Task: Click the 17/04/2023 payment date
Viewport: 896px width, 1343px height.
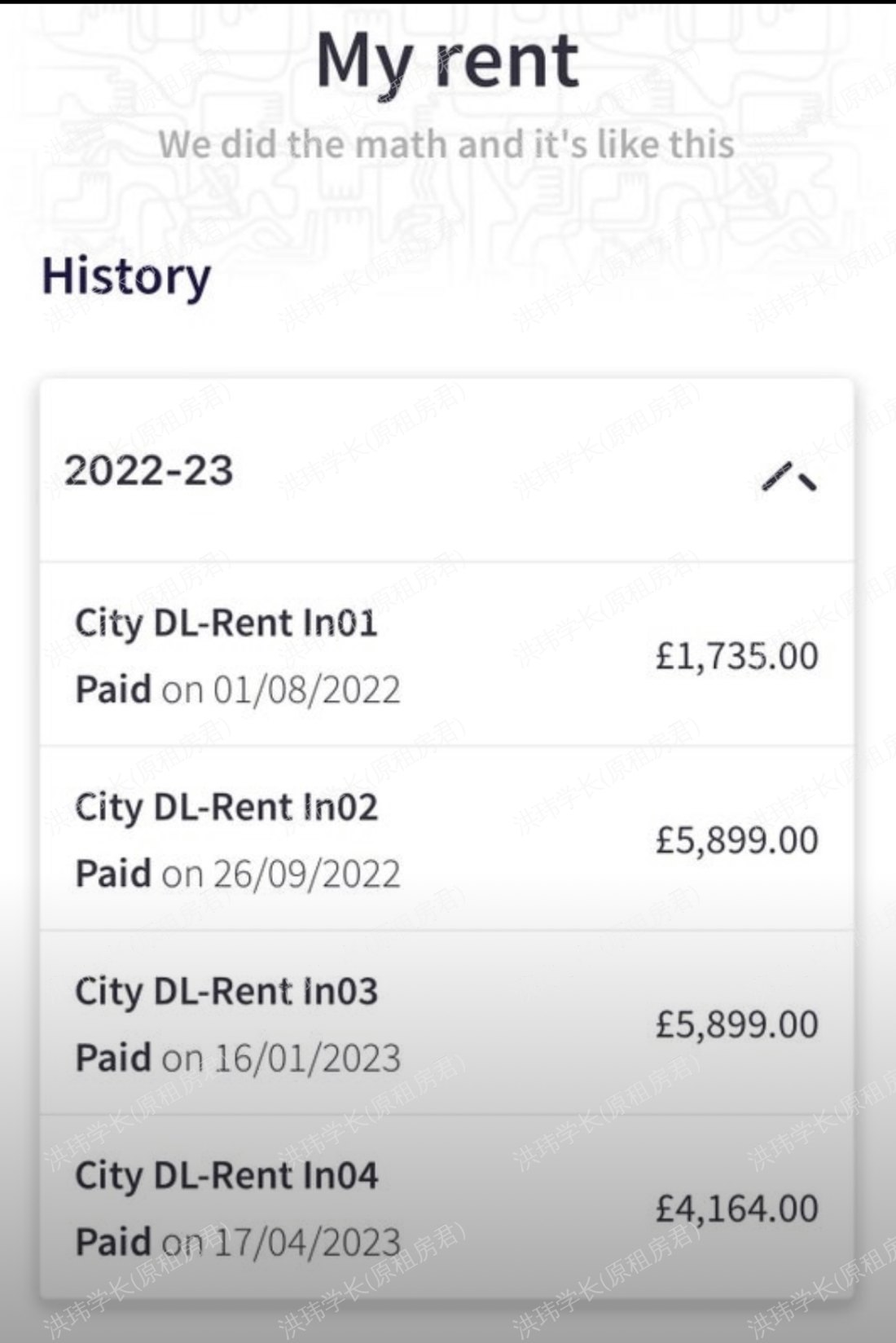Action: point(306,1243)
